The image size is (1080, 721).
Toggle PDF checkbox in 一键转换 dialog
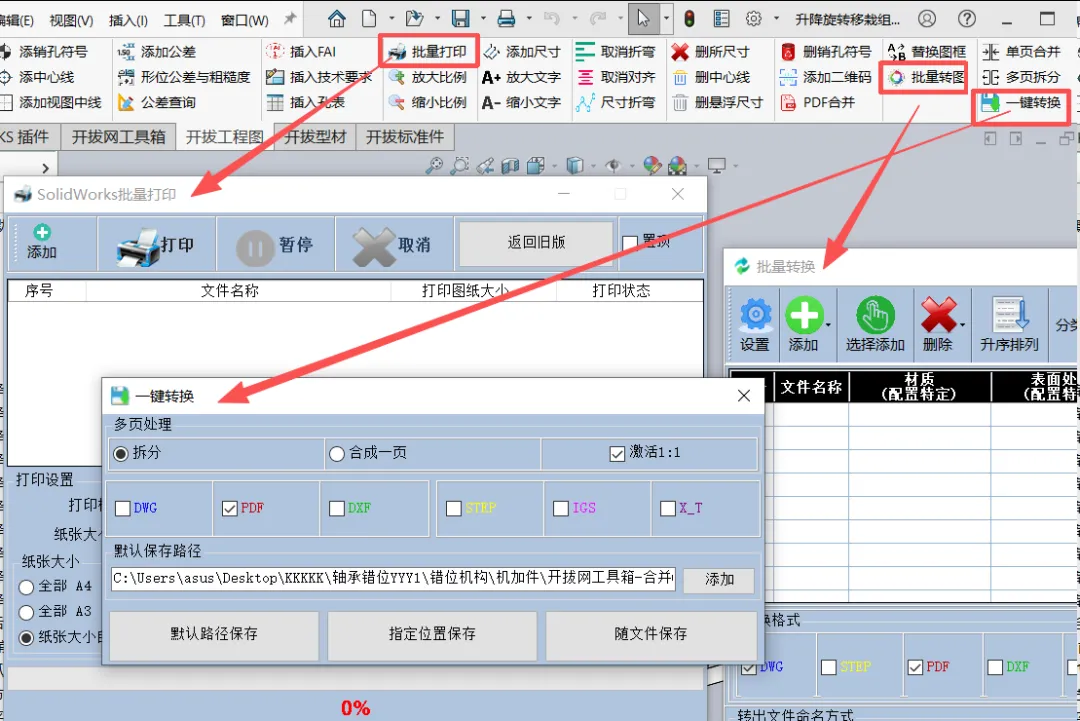pyautogui.click(x=230, y=508)
